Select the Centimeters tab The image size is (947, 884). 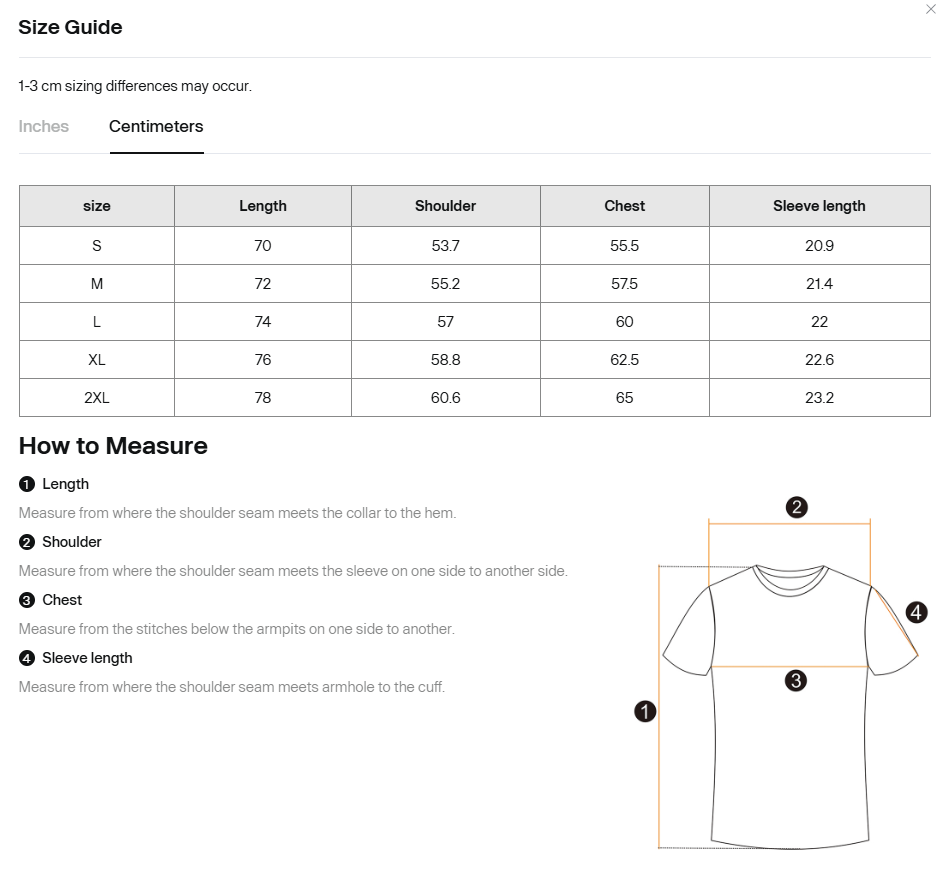coord(156,126)
